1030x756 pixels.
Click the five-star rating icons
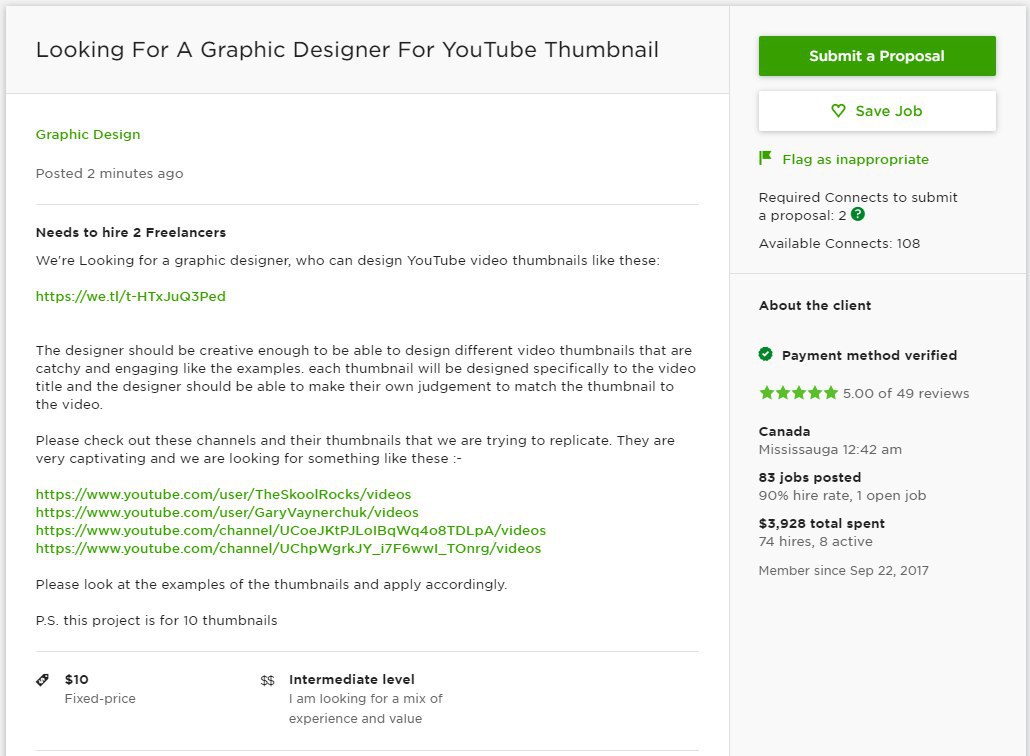pyautogui.click(x=798, y=393)
